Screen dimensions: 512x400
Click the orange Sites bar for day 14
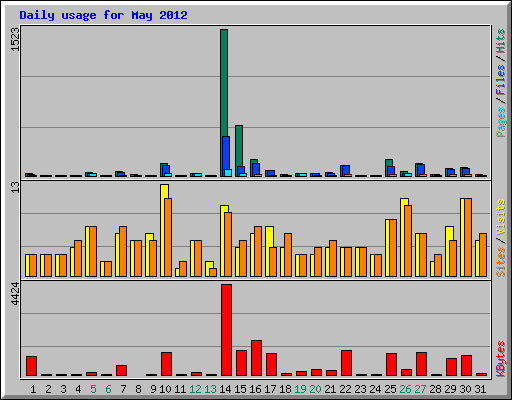pos(228,244)
